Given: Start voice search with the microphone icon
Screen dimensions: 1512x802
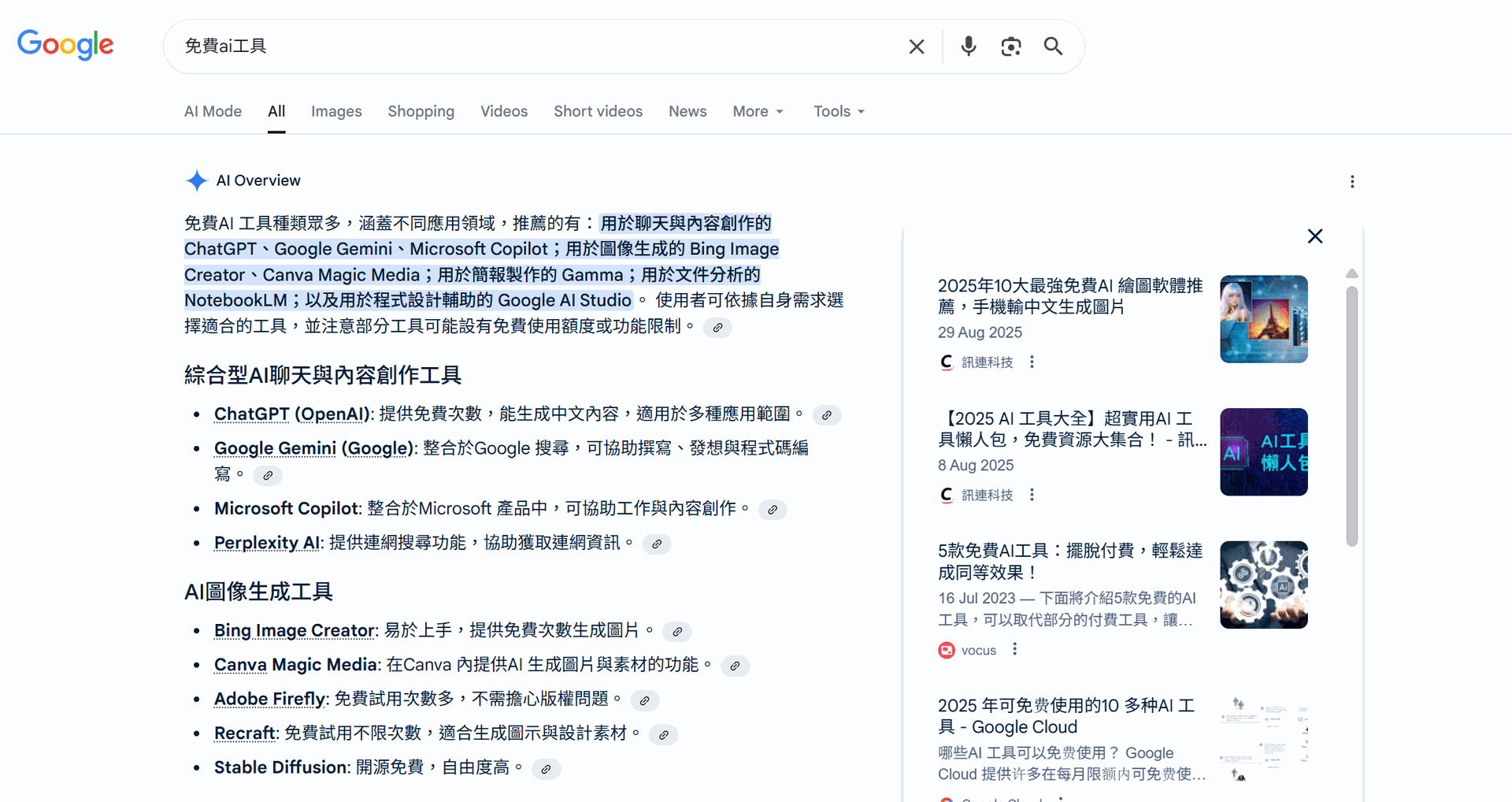Looking at the screenshot, I should click(969, 46).
